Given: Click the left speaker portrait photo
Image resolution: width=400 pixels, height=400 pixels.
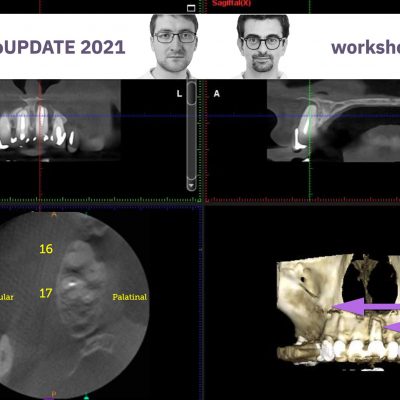Looking at the screenshot, I should point(174,46).
